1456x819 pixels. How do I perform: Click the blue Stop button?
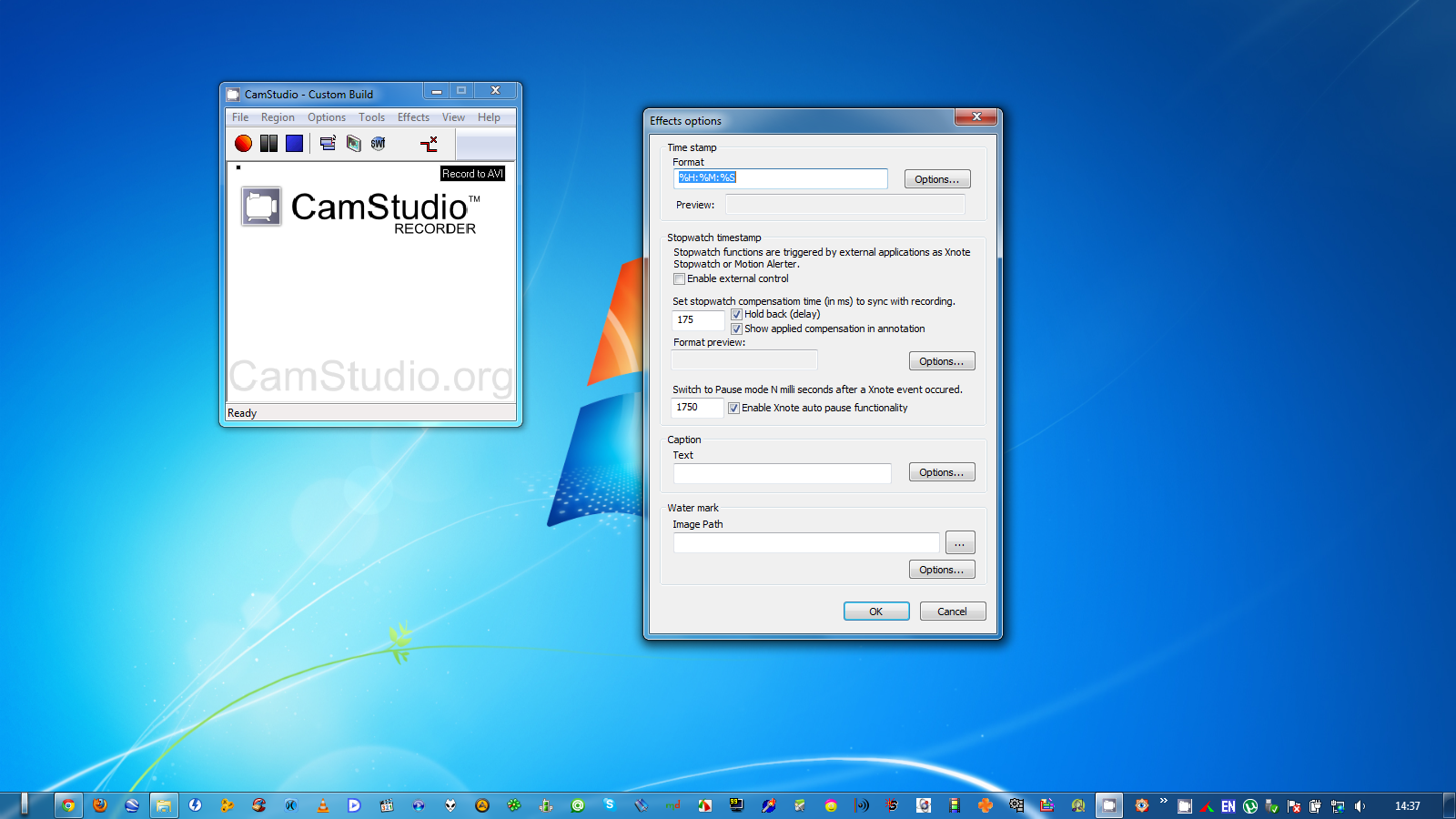[294, 144]
